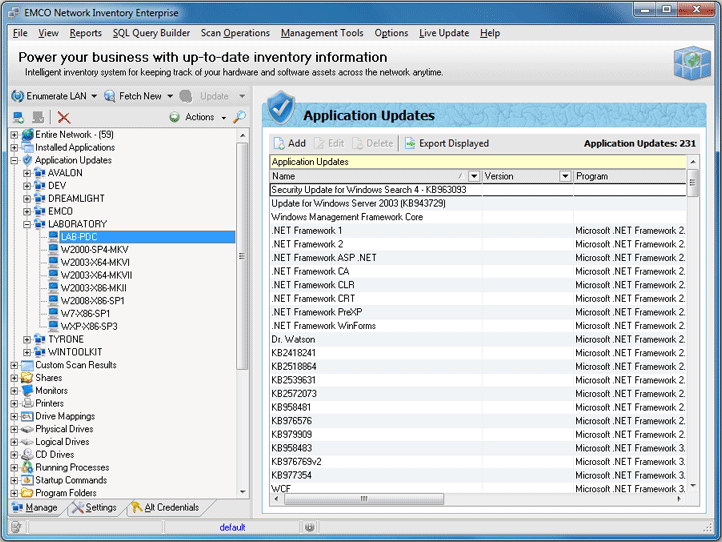This screenshot has height=542, width=722.
Task: Click the Drive Mappings icon
Action: 28,416
